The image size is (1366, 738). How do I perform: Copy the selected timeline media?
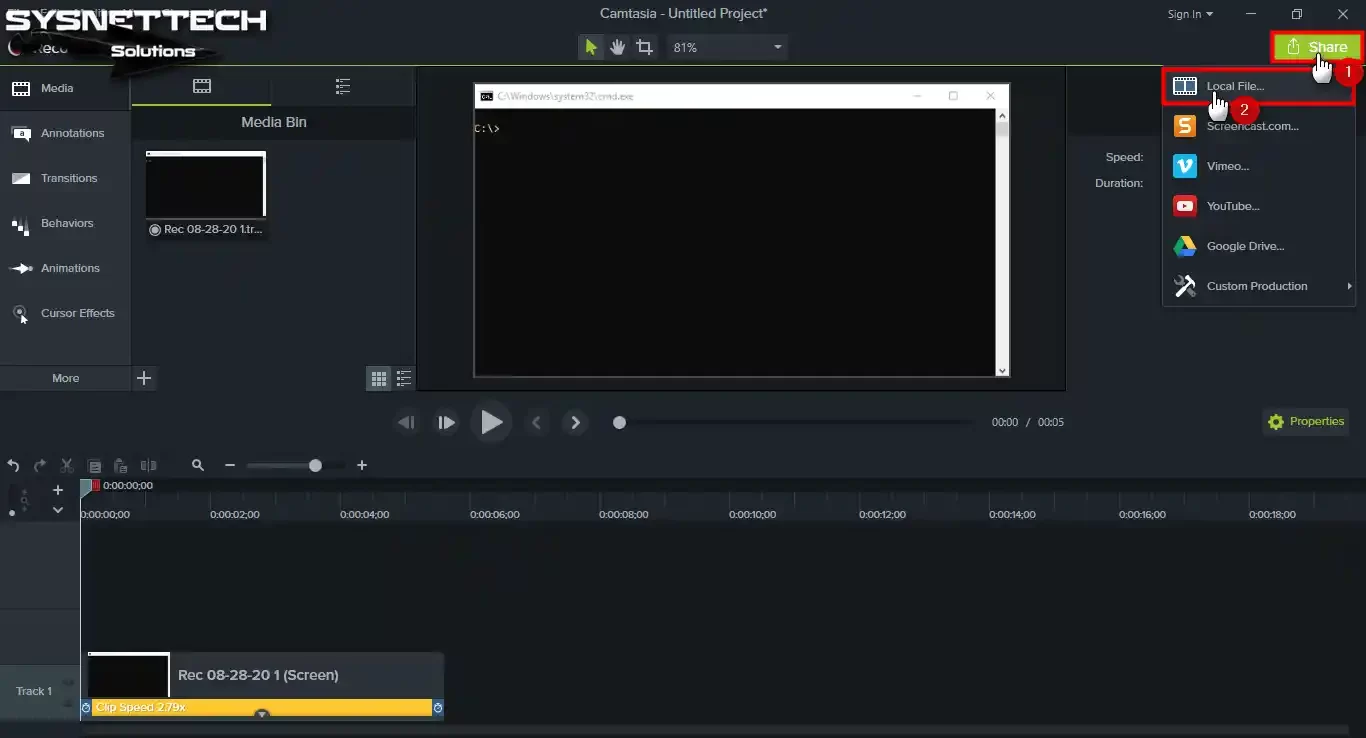pyautogui.click(x=94, y=466)
